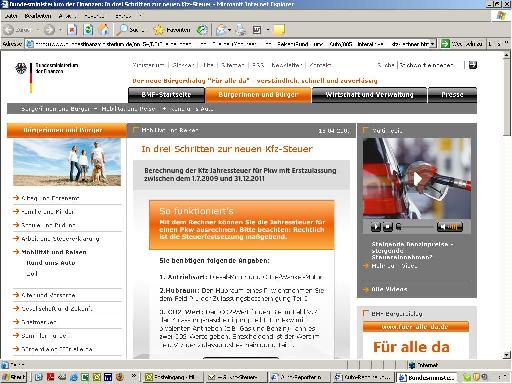512x384 pixels.
Task: Select the Wirtschaft und Verwaltung tab
Action: (369, 95)
